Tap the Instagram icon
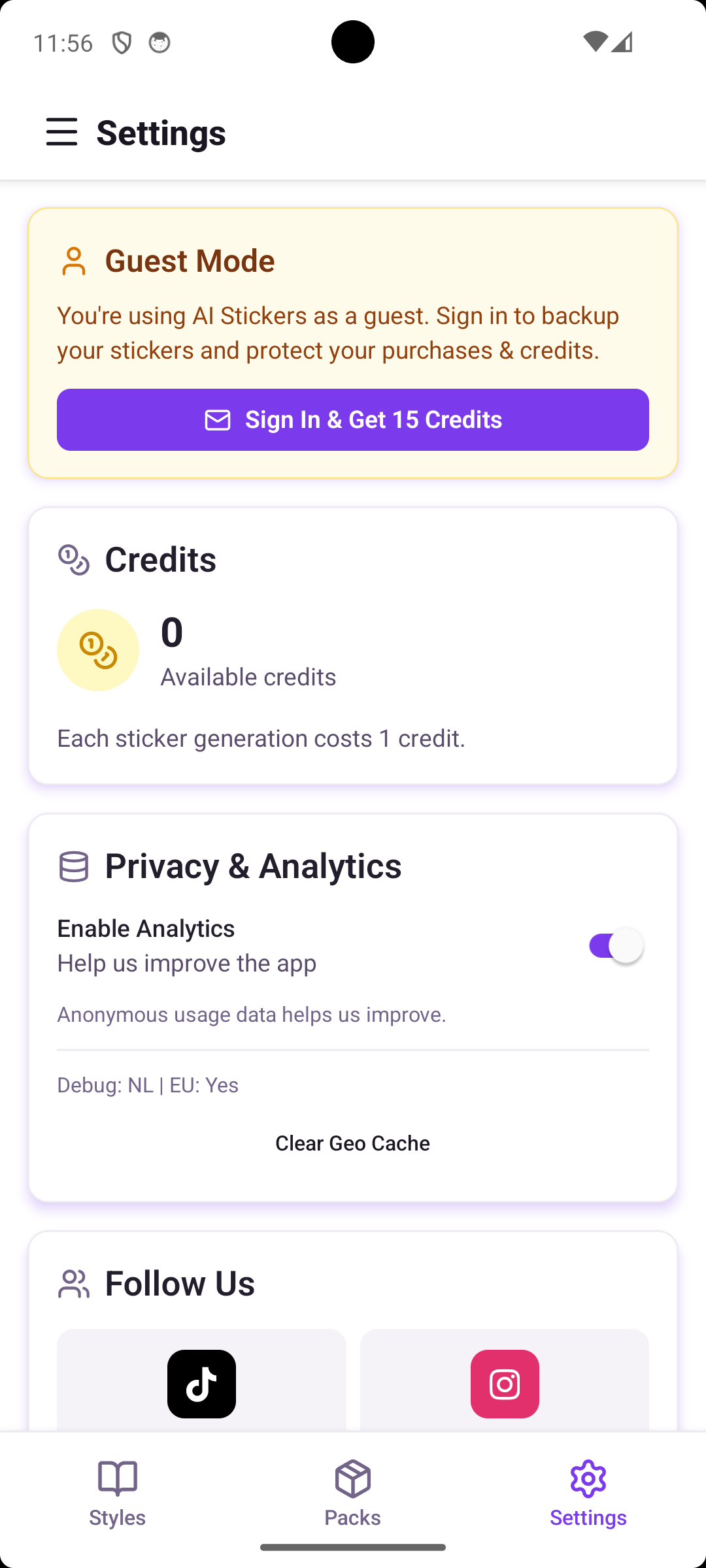The height and width of the screenshot is (1568, 706). click(505, 1384)
